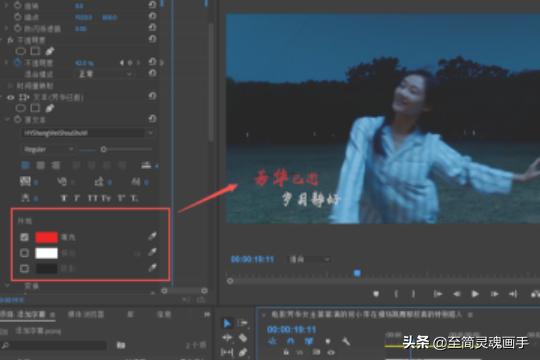Click the Go to Out point button
Screen dimensions: 540x360
513,294
